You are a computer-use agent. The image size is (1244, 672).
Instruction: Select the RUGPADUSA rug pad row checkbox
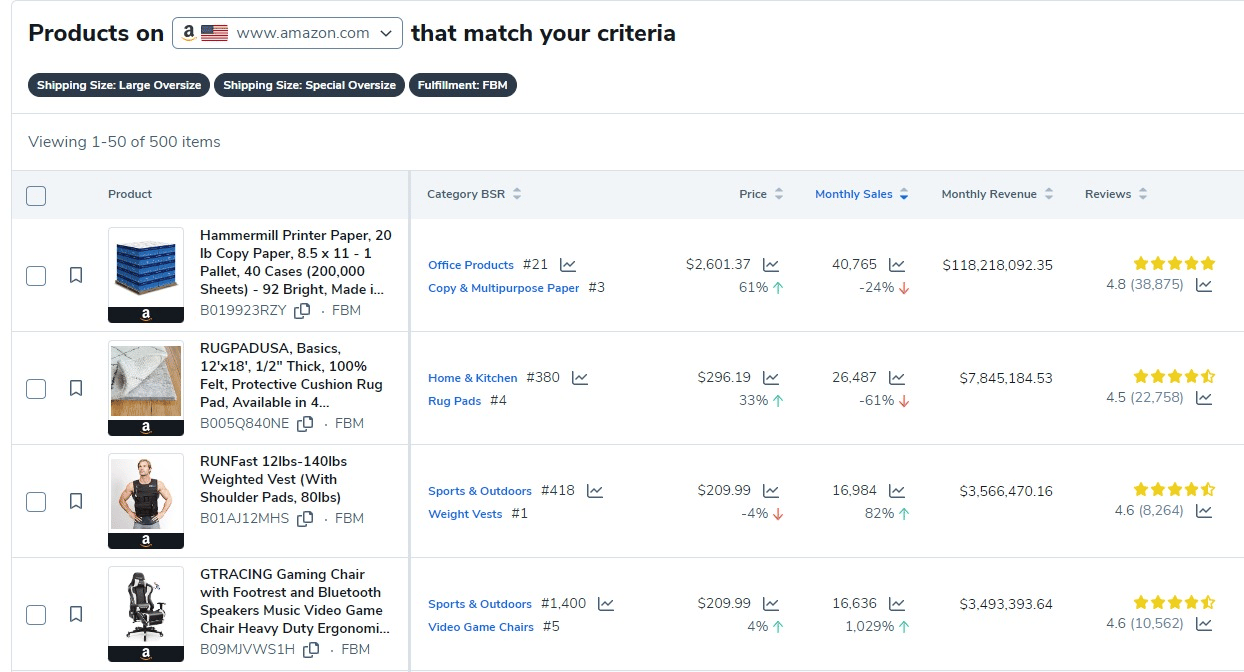coord(36,388)
